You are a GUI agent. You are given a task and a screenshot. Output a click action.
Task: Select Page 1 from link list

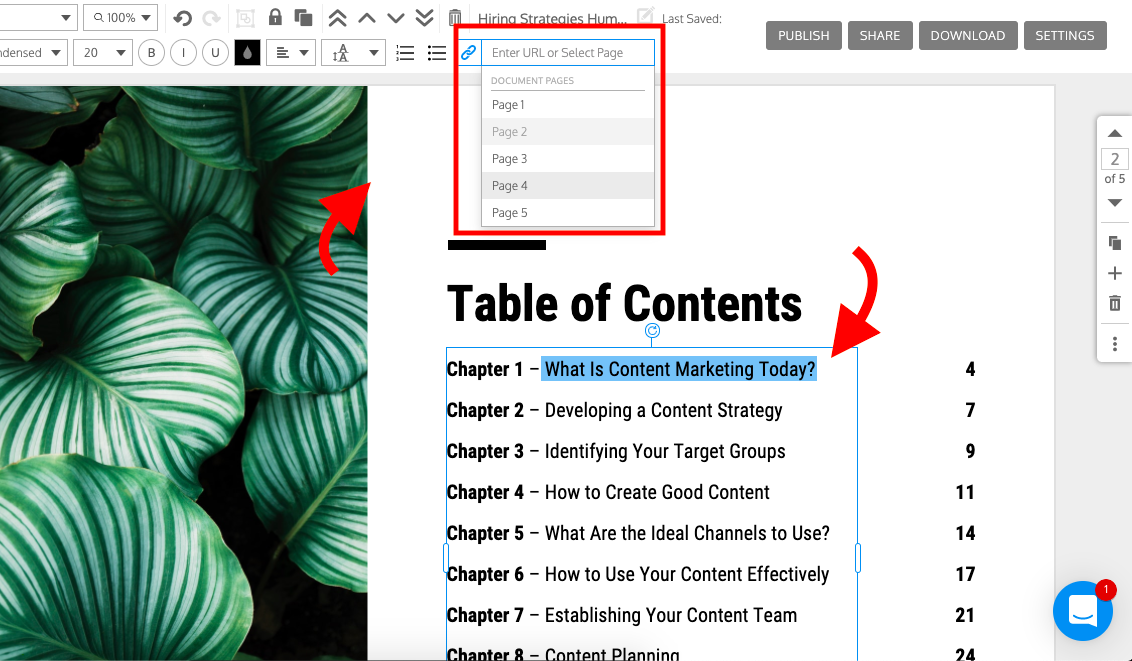tap(567, 105)
